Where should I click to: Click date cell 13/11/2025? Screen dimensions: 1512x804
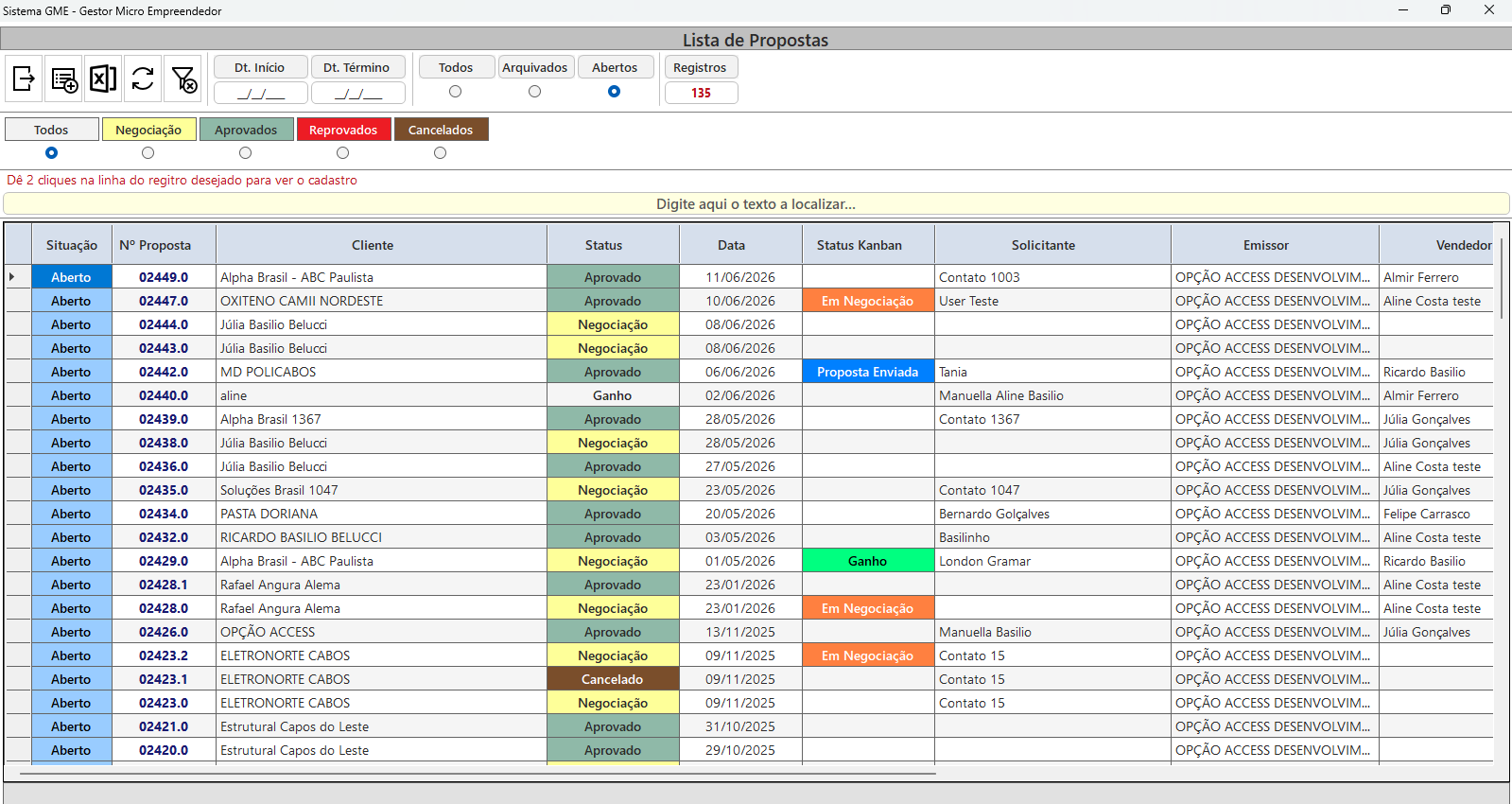tap(740, 632)
